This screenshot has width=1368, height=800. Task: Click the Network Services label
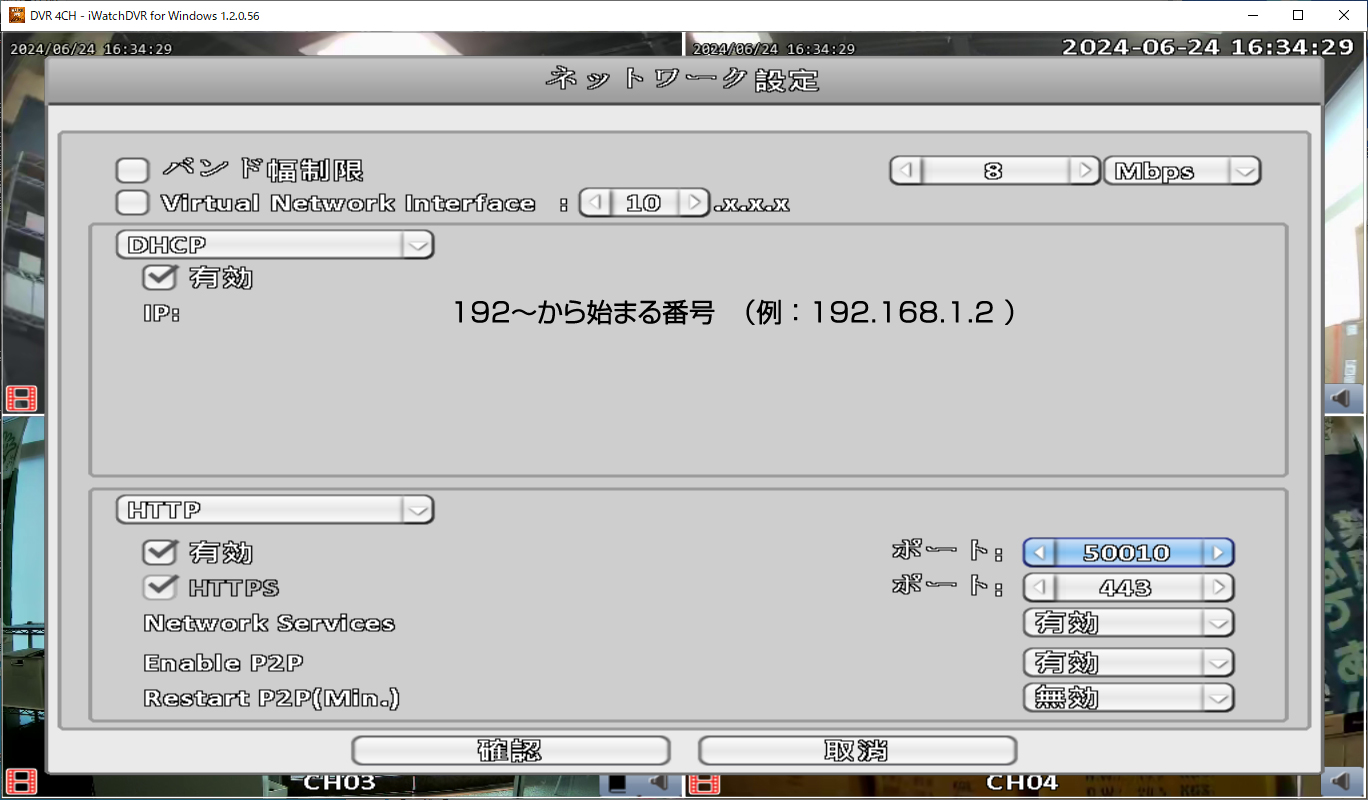point(269,623)
